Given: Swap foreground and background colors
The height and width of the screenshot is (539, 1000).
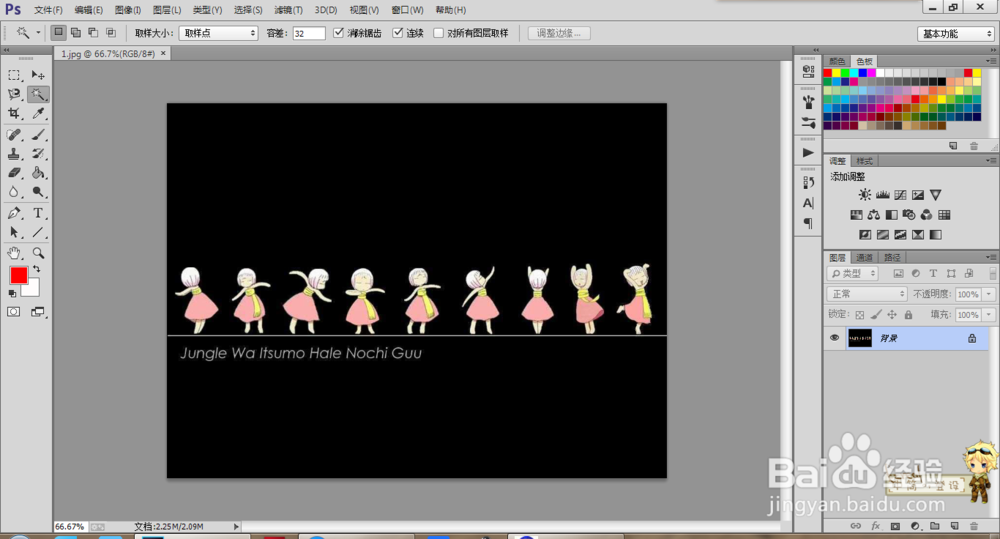Looking at the screenshot, I should (36, 269).
